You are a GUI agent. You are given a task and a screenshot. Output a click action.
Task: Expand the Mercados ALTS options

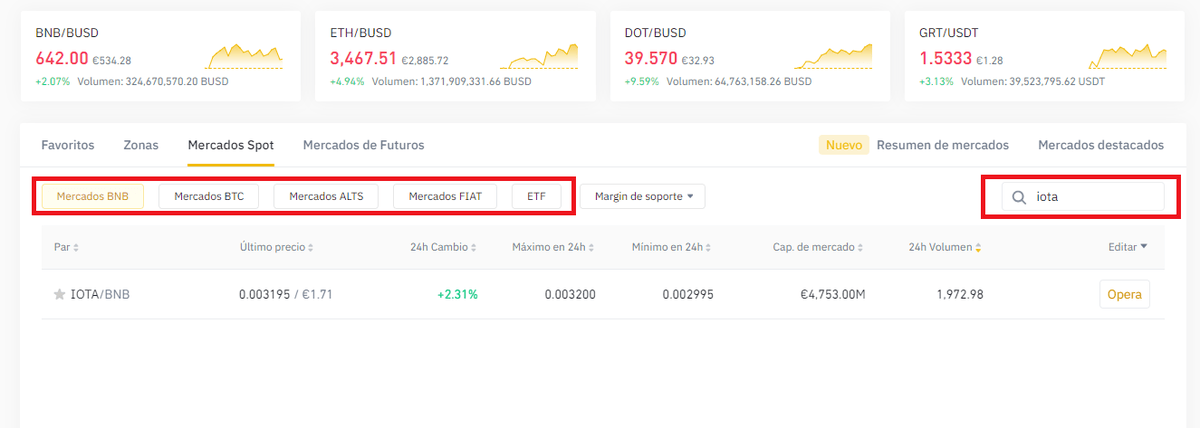tap(326, 196)
